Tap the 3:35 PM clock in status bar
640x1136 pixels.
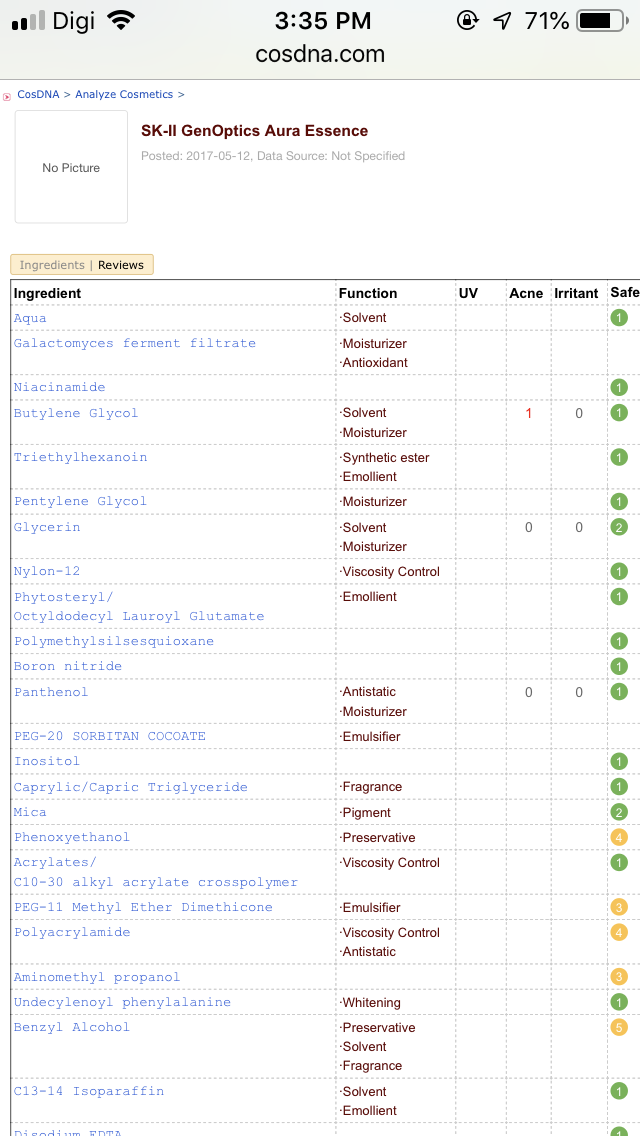[323, 21]
